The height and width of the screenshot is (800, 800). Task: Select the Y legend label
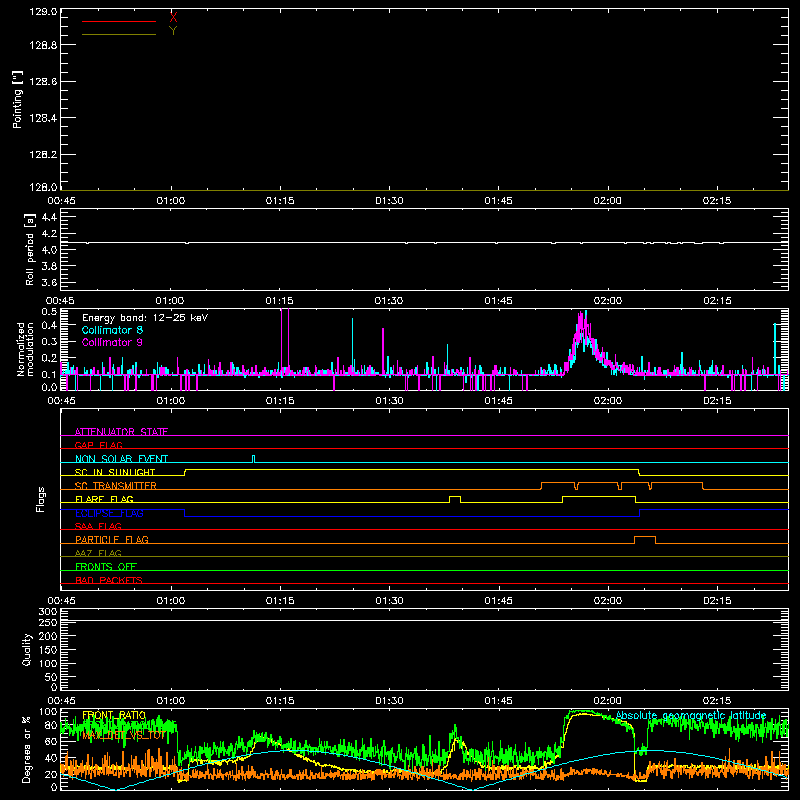(x=173, y=30)
